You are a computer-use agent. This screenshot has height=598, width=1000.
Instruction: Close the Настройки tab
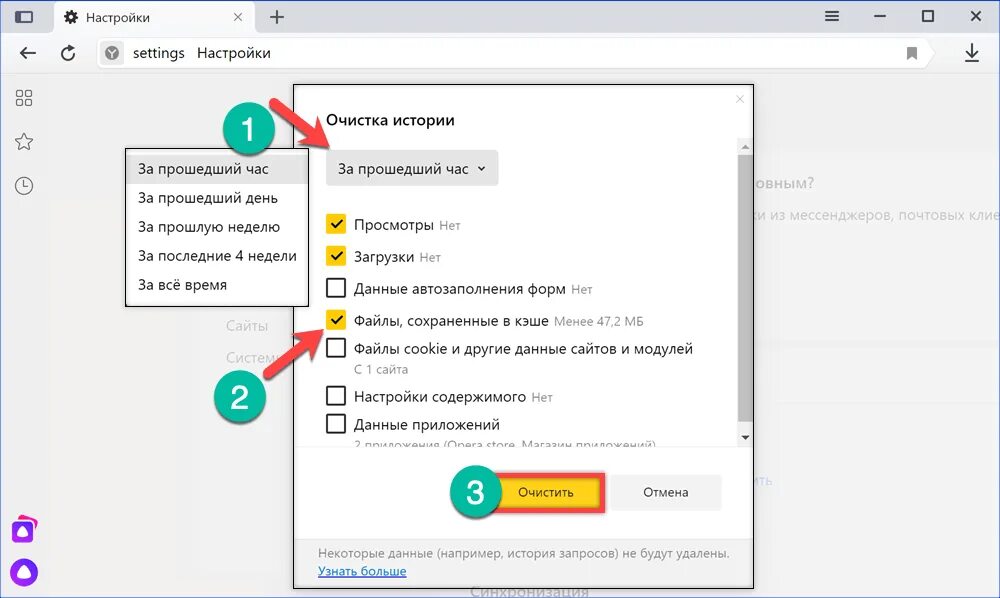238,17
